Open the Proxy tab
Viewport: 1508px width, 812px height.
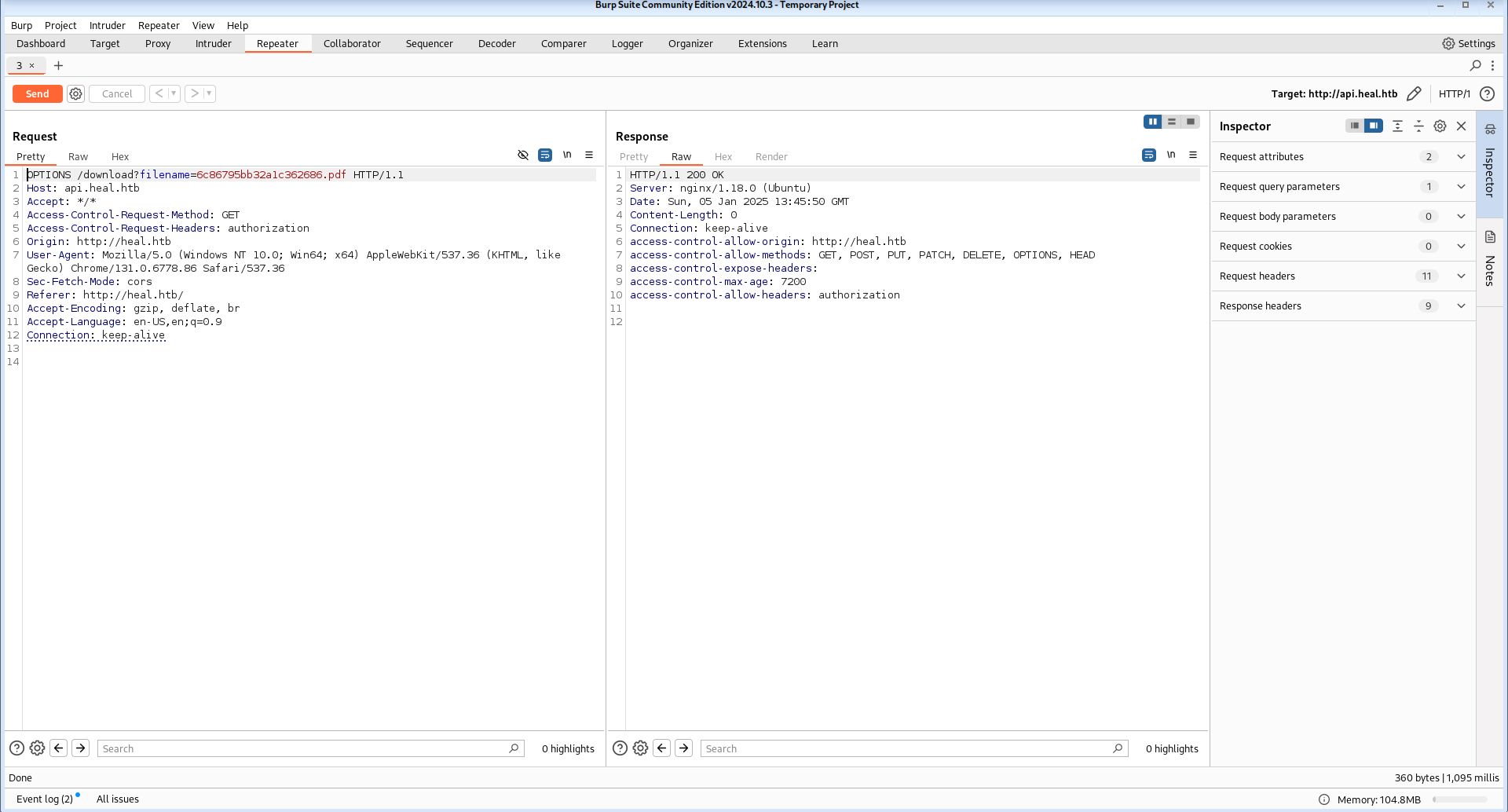(x=158, y=44)
